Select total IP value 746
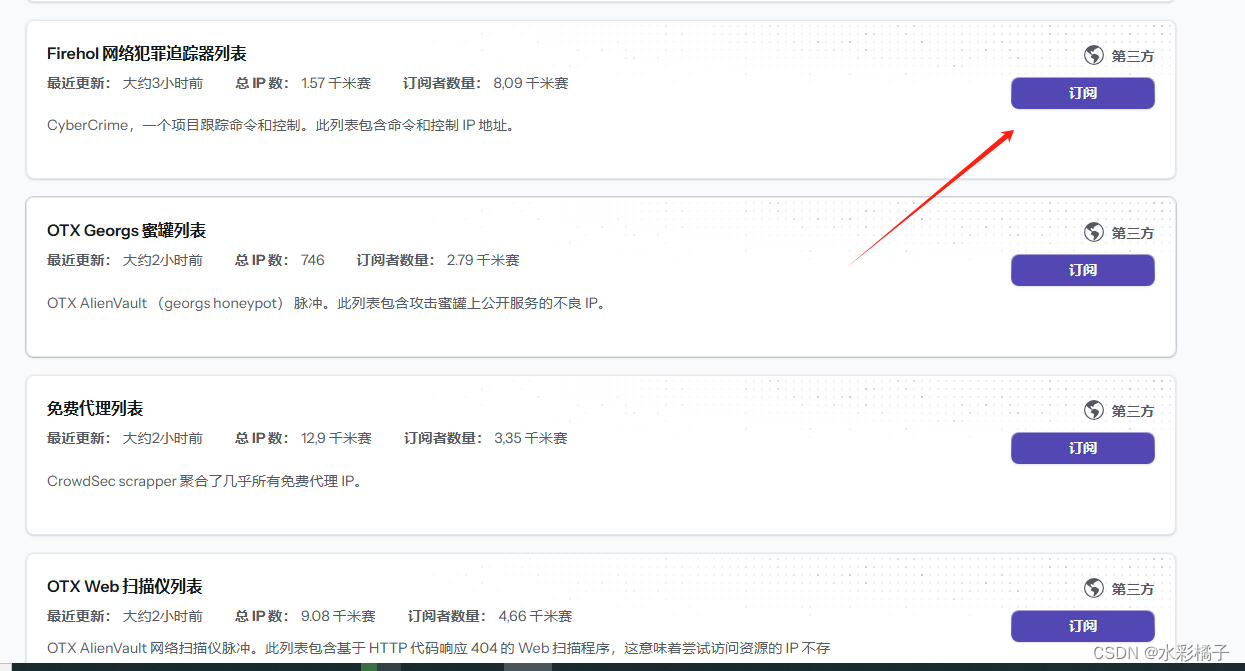This screenshot has height=671, width=1245. tap(313, 260)
